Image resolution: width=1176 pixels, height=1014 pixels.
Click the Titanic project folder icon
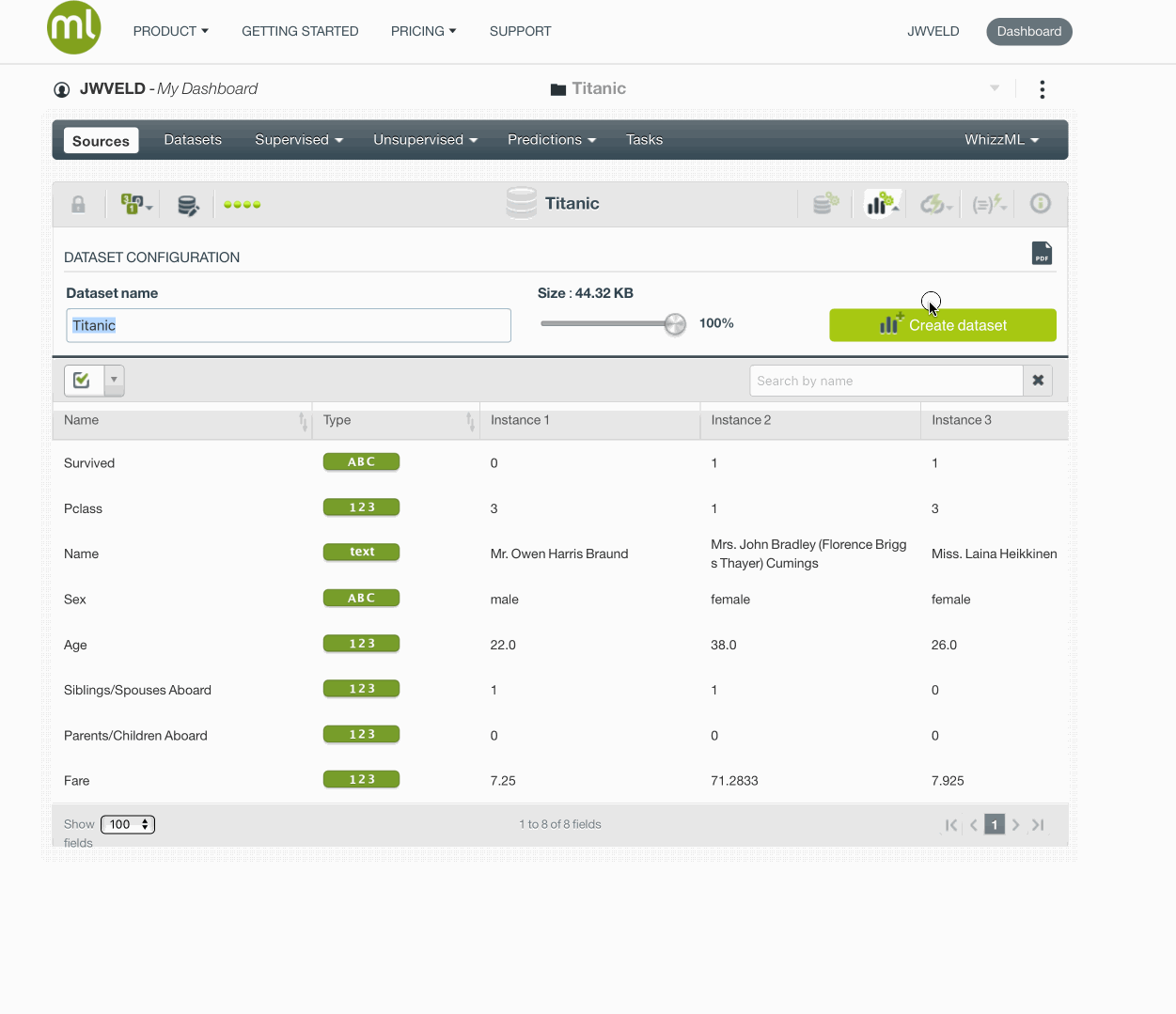pos(558,89)
